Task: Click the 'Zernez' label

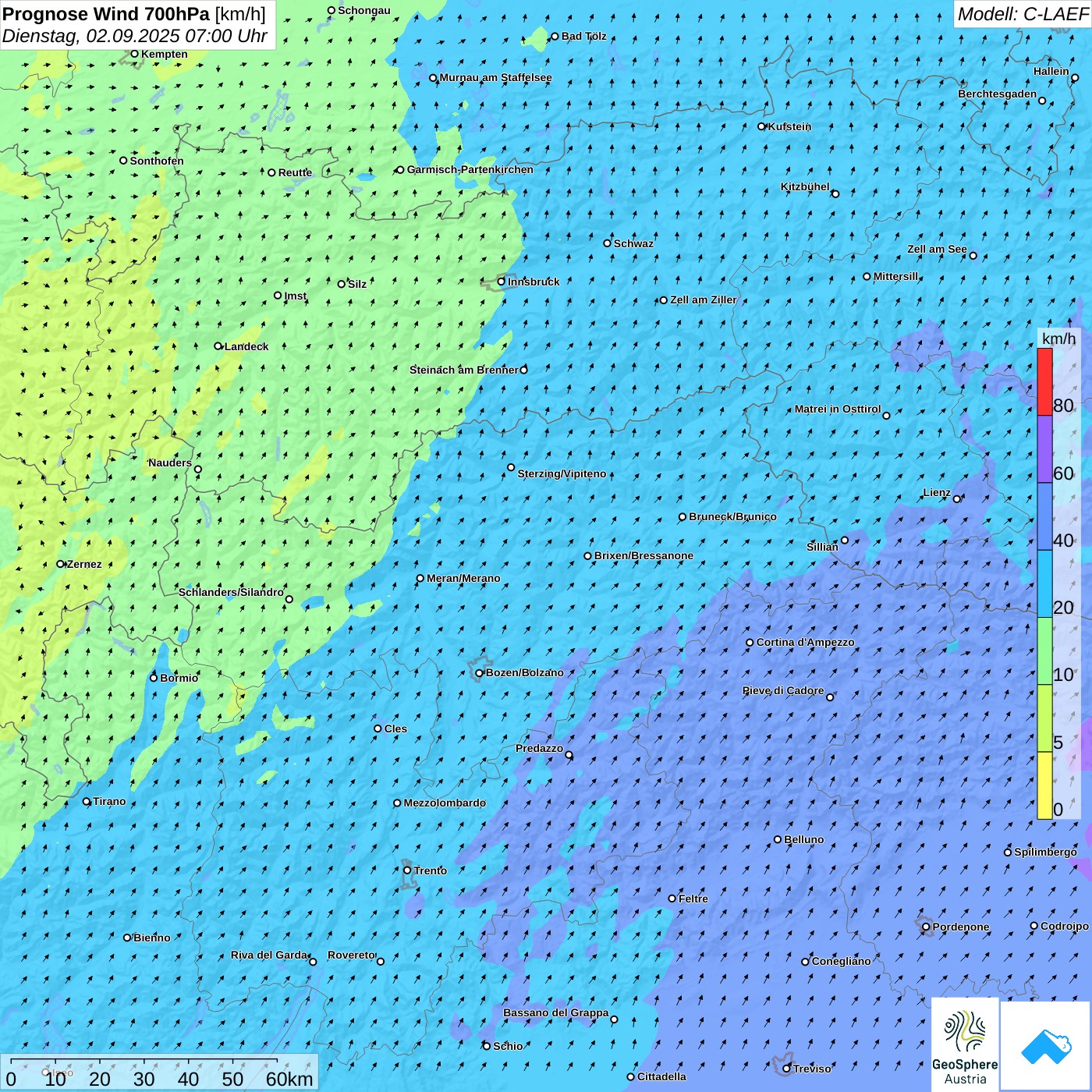Action: tap(84, 565)
